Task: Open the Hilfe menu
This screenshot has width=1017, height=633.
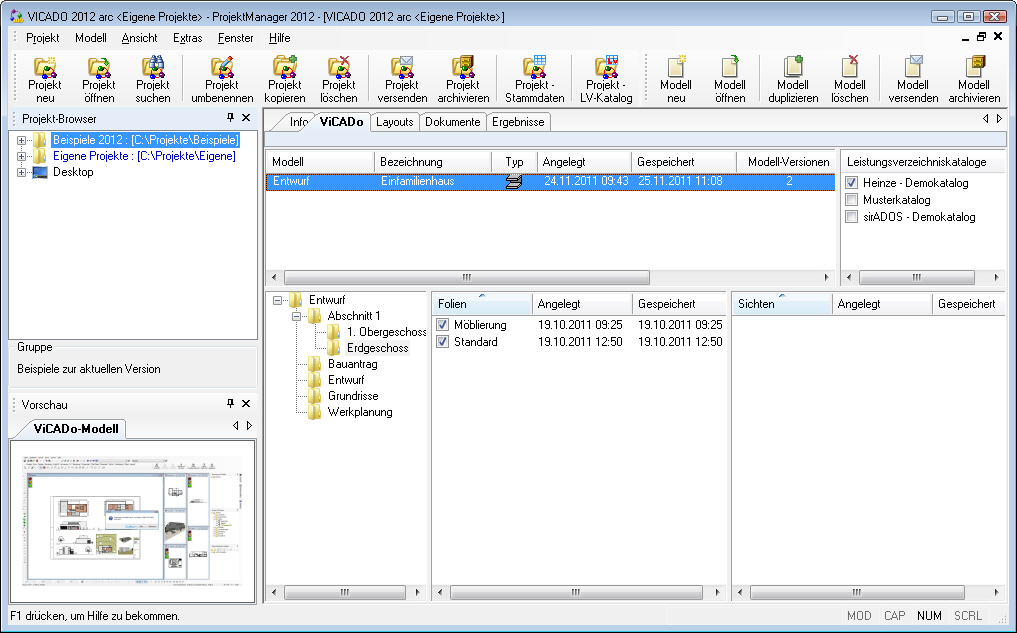Action: point(280,38)
